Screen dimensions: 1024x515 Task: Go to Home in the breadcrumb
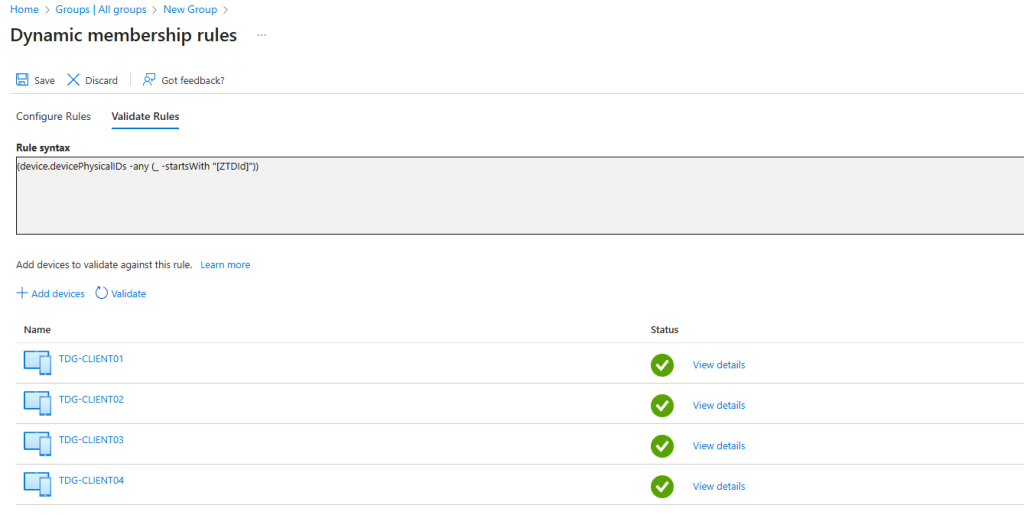(x=24, y=9)
